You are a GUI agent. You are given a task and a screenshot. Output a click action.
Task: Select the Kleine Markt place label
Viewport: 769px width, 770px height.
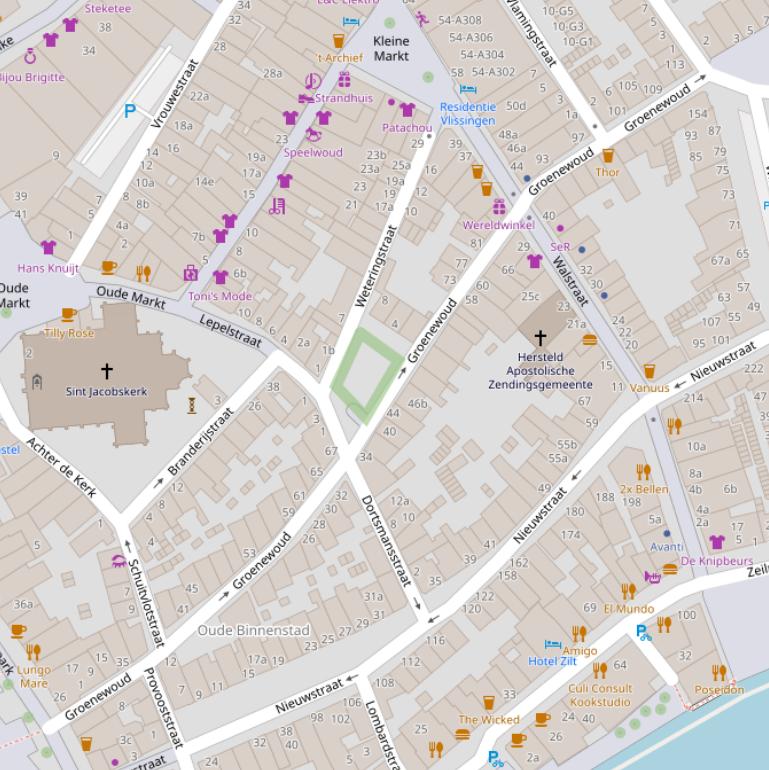click(391, 48)
